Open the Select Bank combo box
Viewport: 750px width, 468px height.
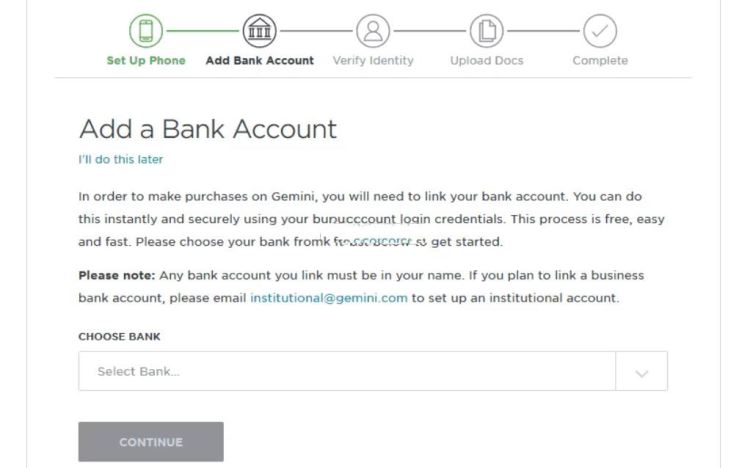click(373, 371)
